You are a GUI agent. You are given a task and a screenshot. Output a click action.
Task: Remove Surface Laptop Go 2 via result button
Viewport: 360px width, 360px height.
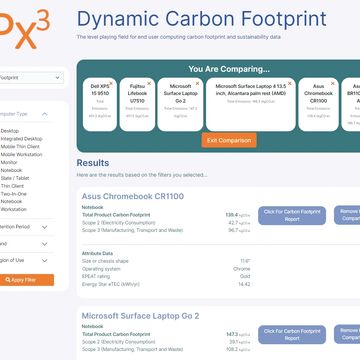(x=347, y=334)
